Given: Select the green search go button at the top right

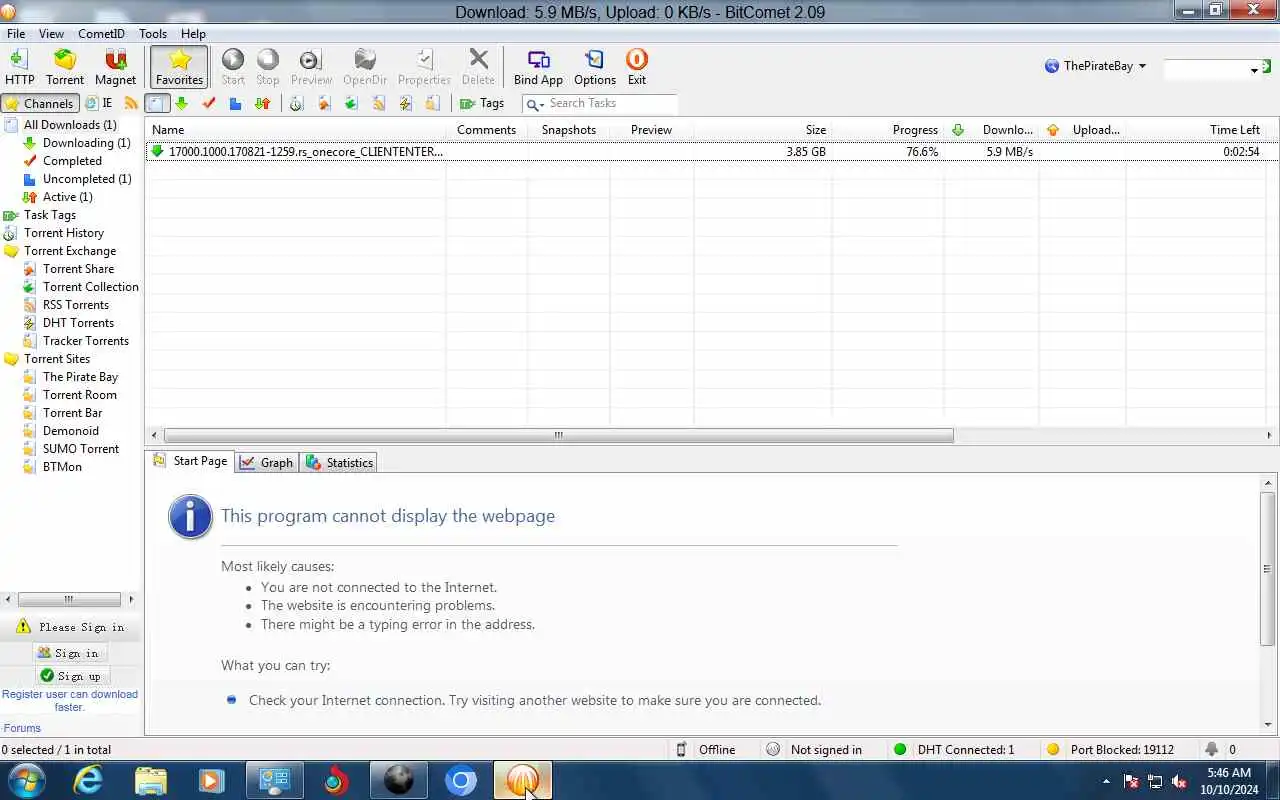Looking at the screenshot, I should (1267, 66).
